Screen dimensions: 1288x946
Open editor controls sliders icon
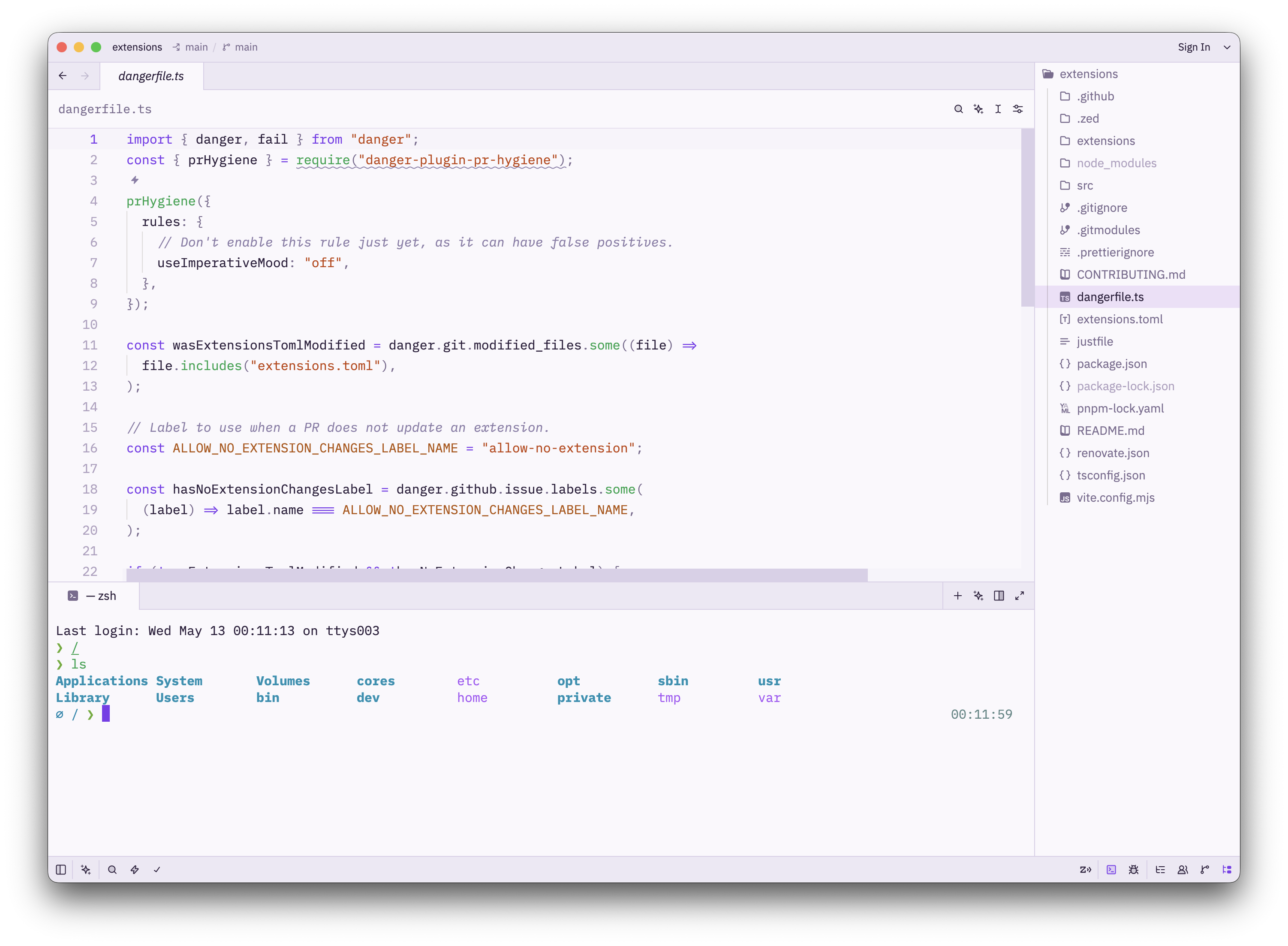pyautogui.click(x=1018, y=109)
